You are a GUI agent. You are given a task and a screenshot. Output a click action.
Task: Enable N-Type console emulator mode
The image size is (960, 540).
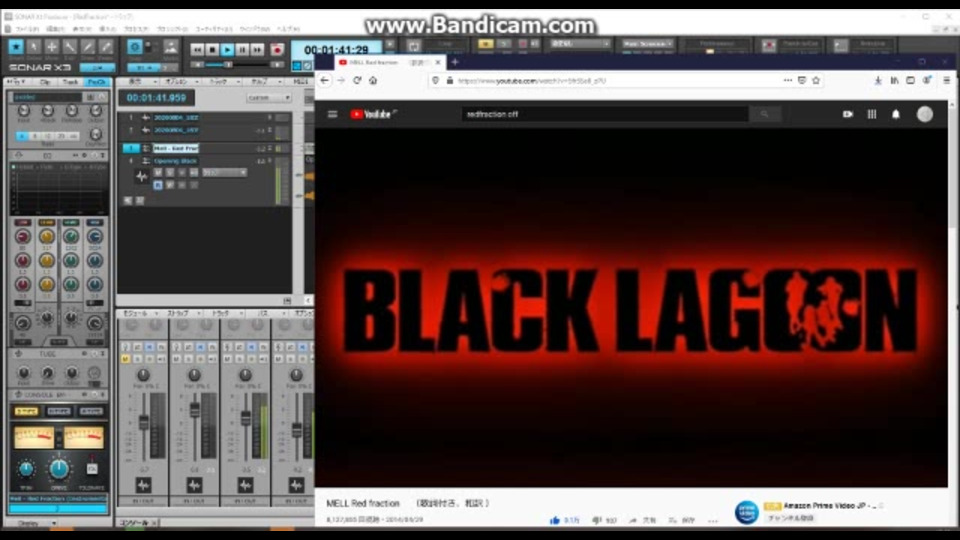59,411
